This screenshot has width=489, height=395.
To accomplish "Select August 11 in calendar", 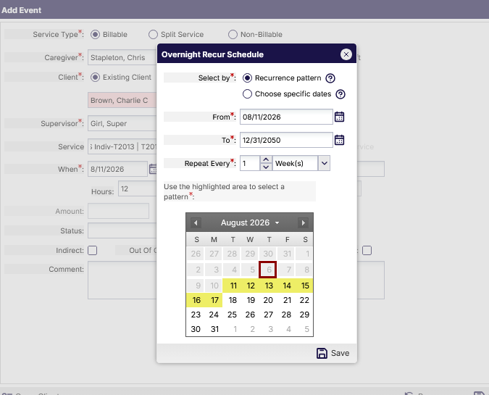I will 233,286.
